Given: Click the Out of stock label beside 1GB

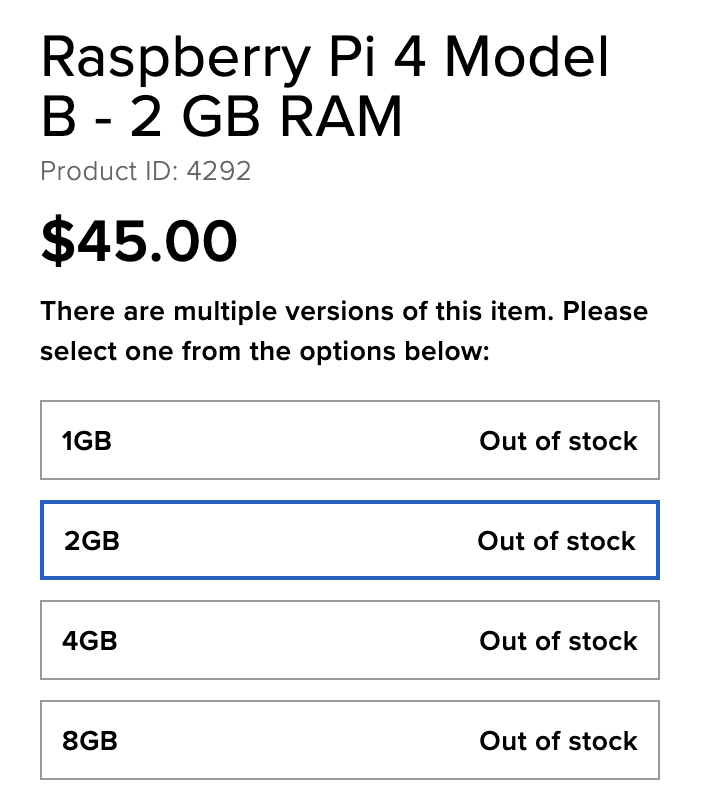Looking at the screenshot, I should click(558, 440).
